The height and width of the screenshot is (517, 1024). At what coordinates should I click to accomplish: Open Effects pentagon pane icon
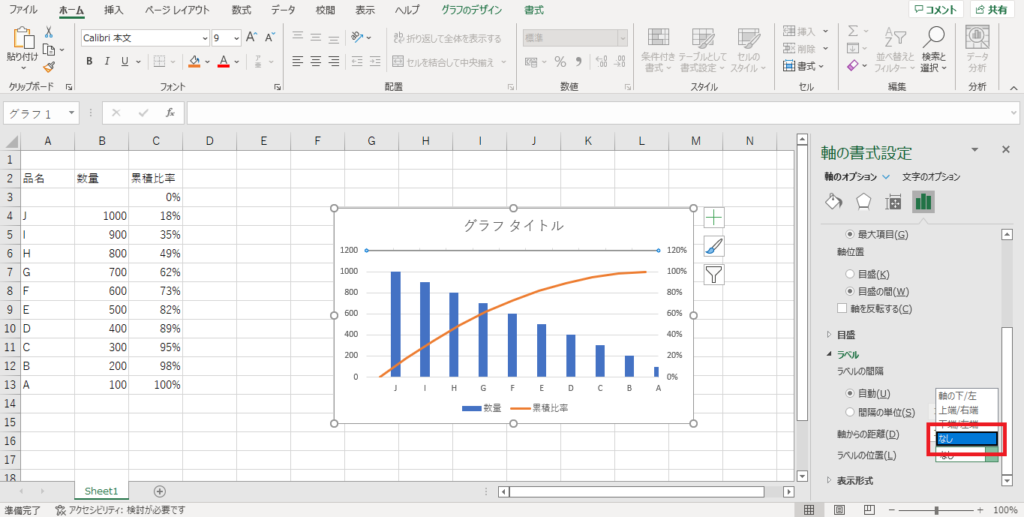click(863, 202)
